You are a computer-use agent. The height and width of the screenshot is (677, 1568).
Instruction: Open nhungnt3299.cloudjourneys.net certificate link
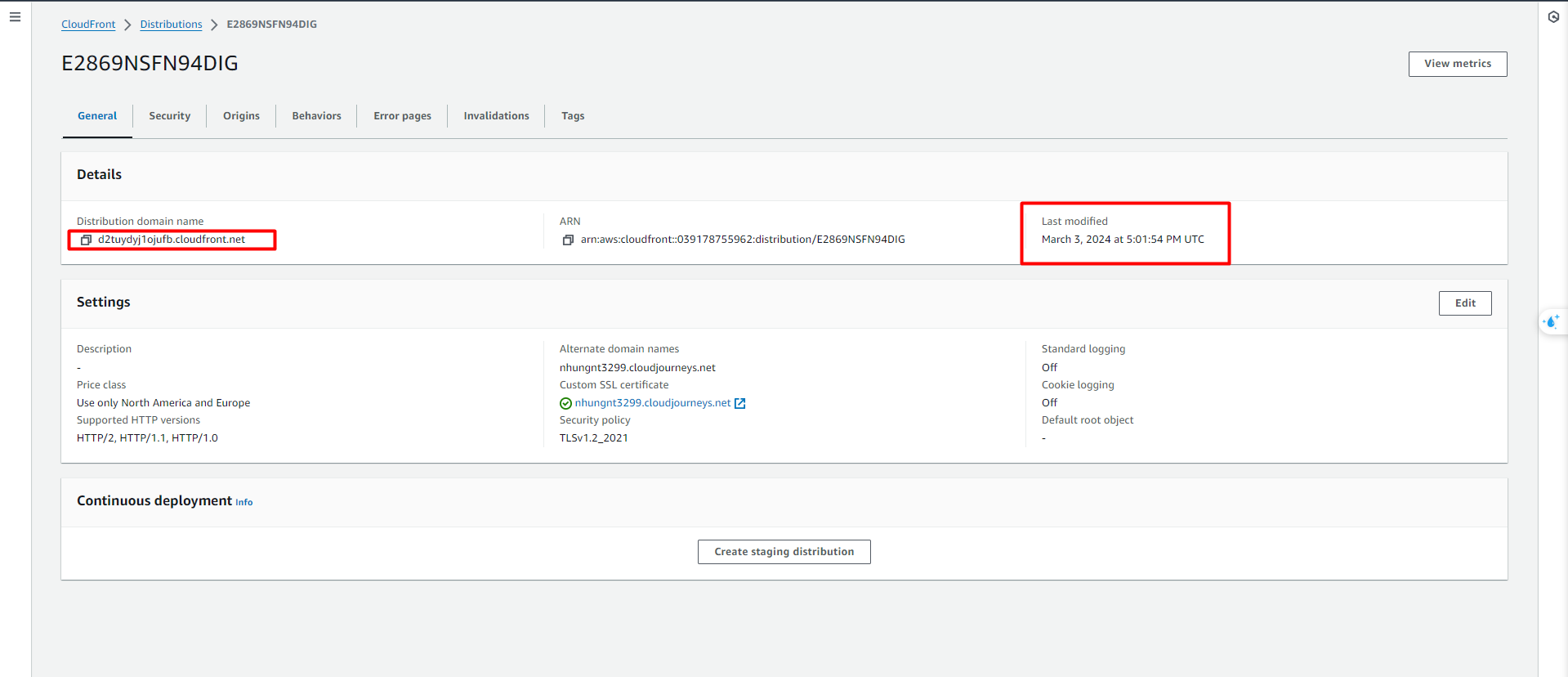point(652,403)
